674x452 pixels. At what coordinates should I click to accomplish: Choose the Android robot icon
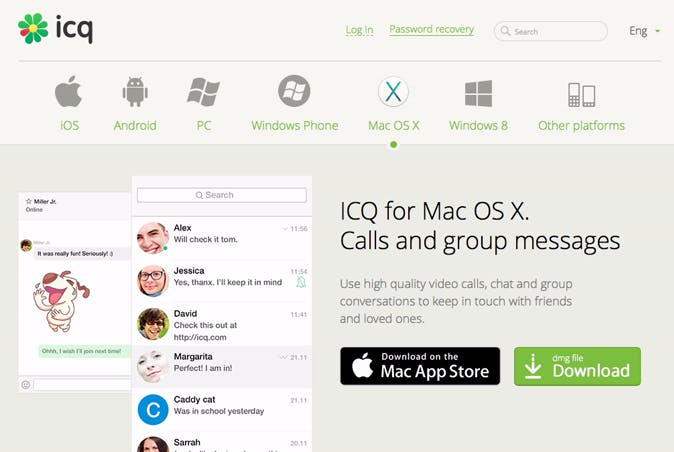coord(135,92)
